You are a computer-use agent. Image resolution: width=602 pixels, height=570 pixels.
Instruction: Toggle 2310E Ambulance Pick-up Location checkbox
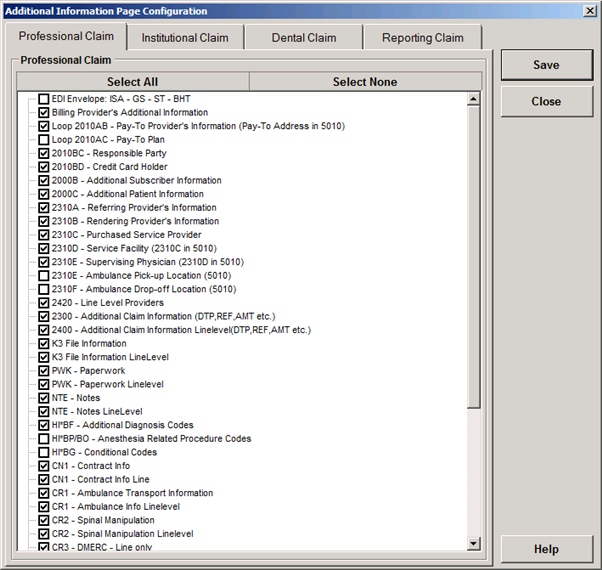coord(44,276)
